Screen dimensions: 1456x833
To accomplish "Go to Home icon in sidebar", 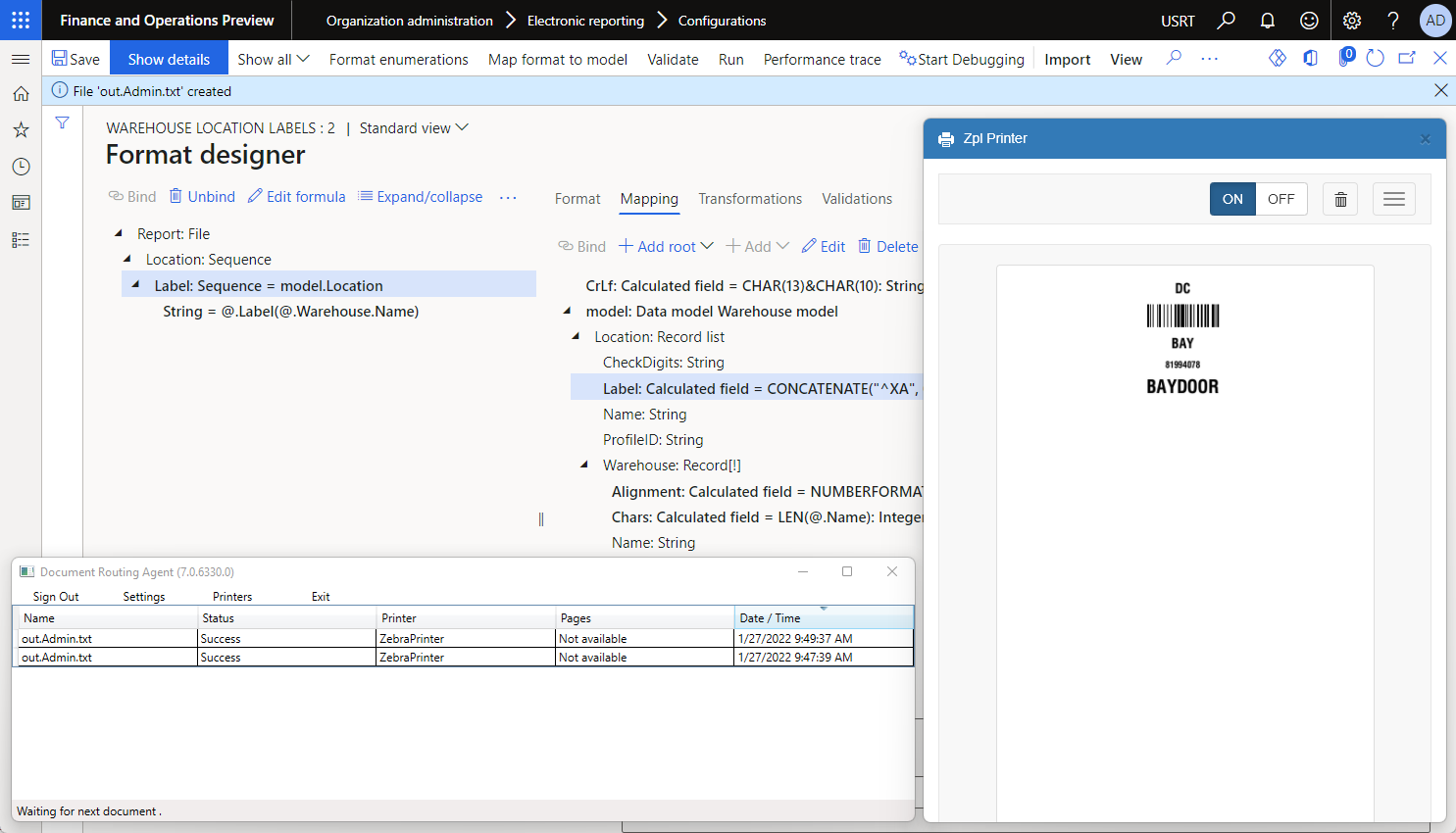I will click(21, 94).
